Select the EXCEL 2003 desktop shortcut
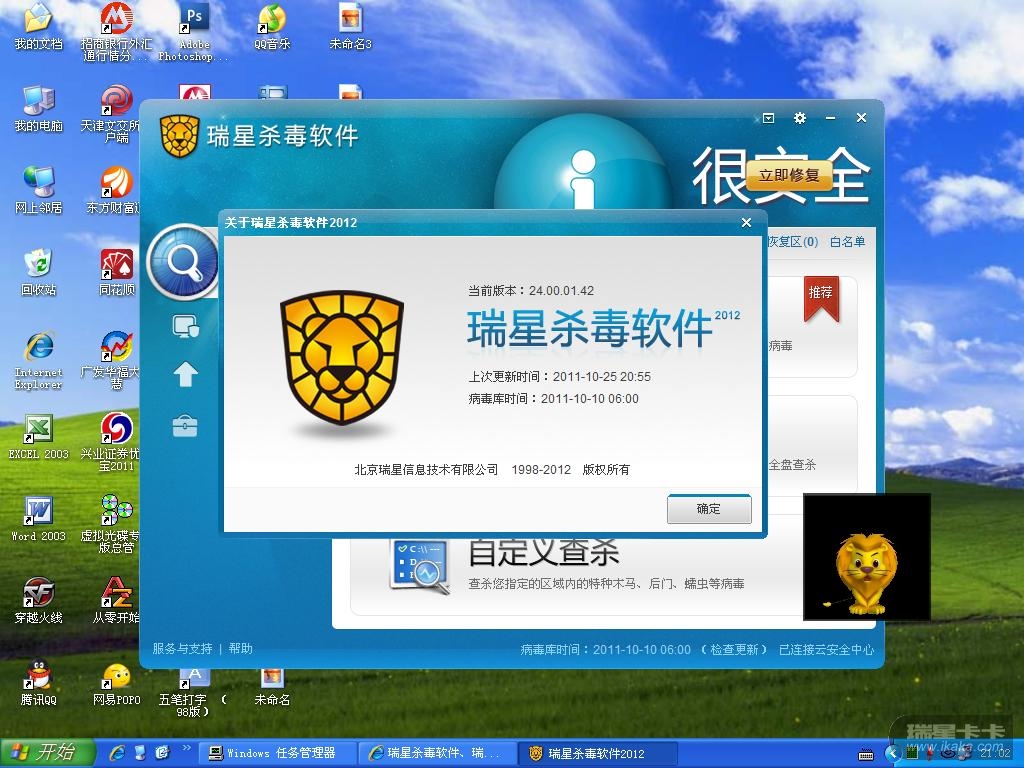 (39, 436)
